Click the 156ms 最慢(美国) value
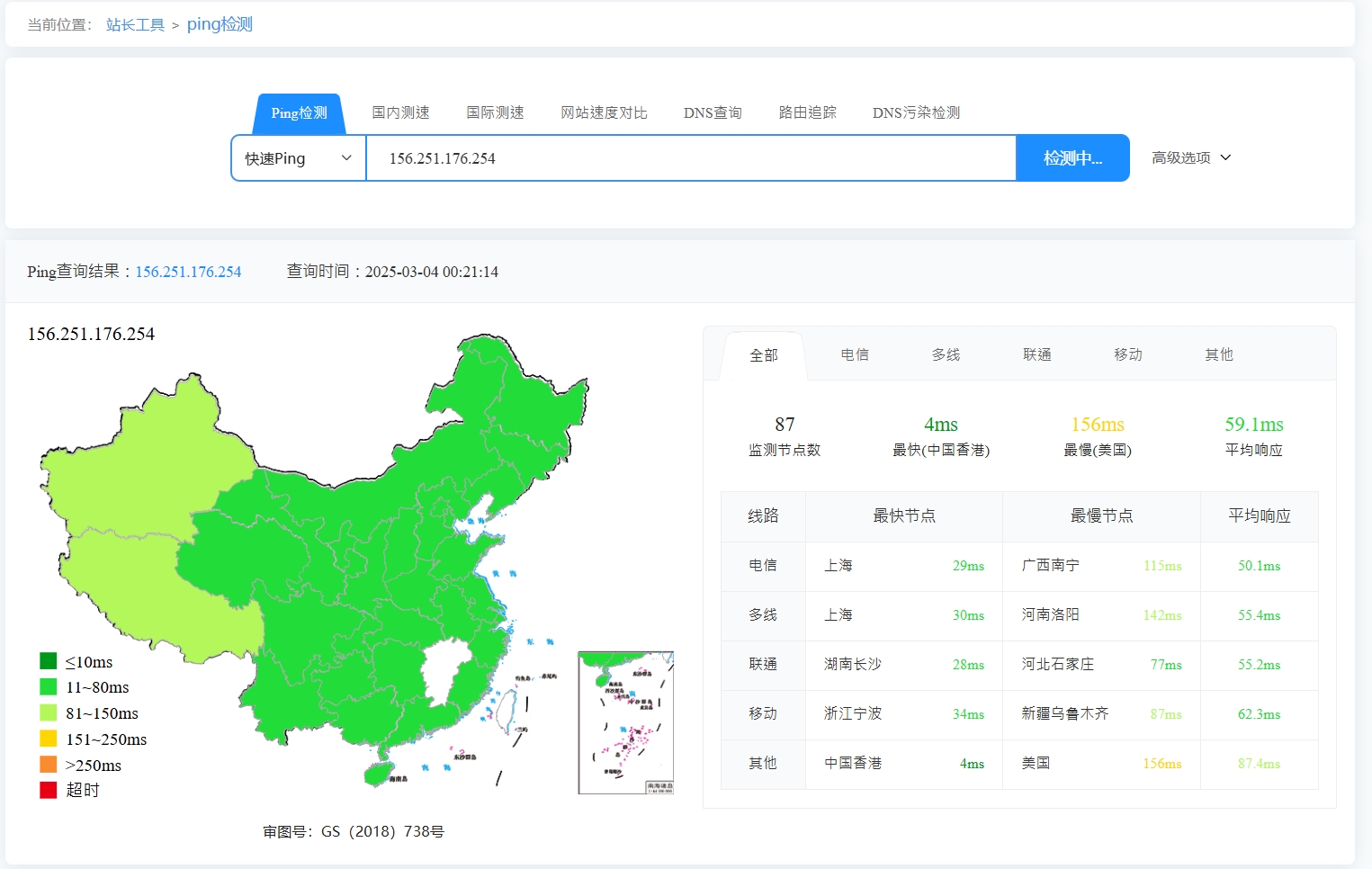Image resolution: width=1372 pixels, height=869 pixels. point(1098,425)
